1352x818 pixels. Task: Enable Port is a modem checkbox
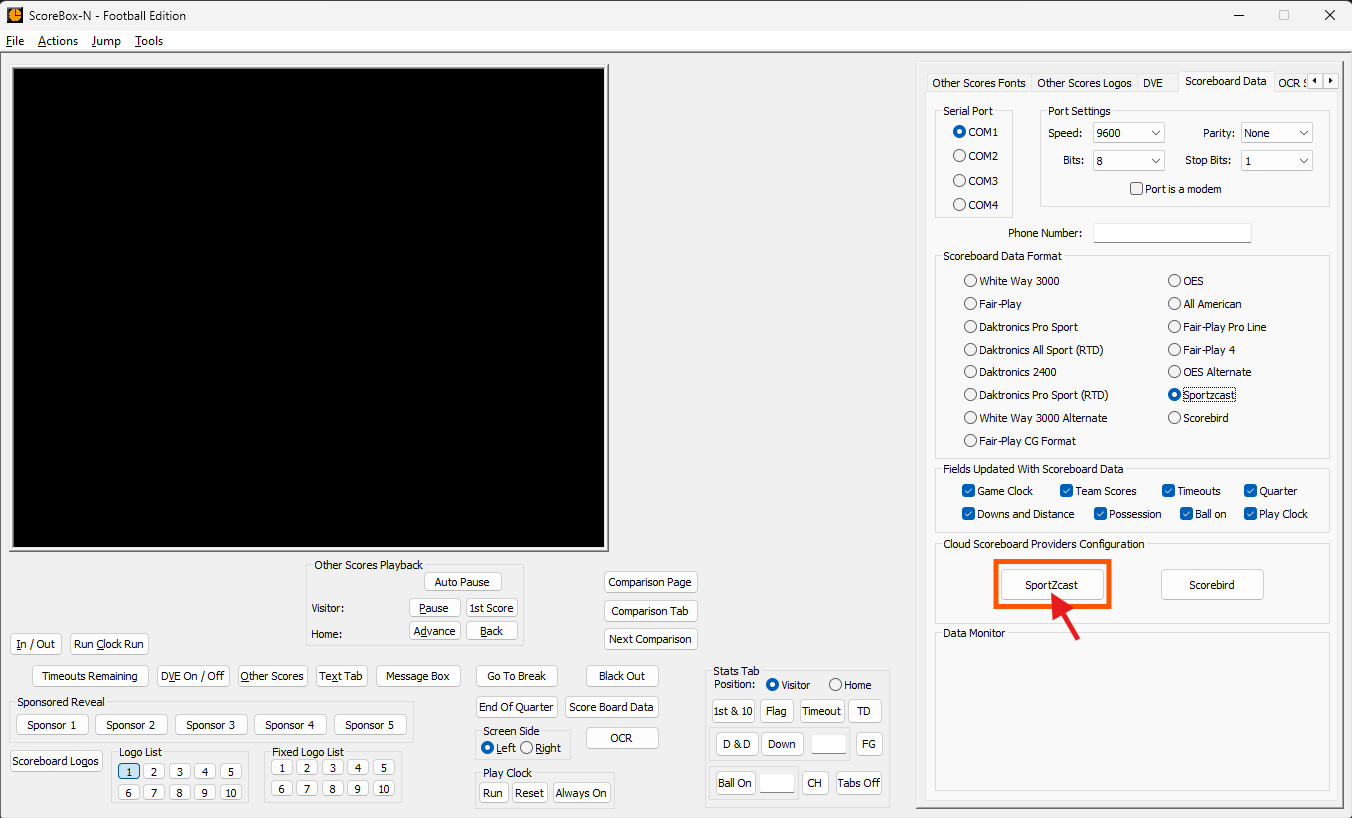click(x=1136, y=189)
